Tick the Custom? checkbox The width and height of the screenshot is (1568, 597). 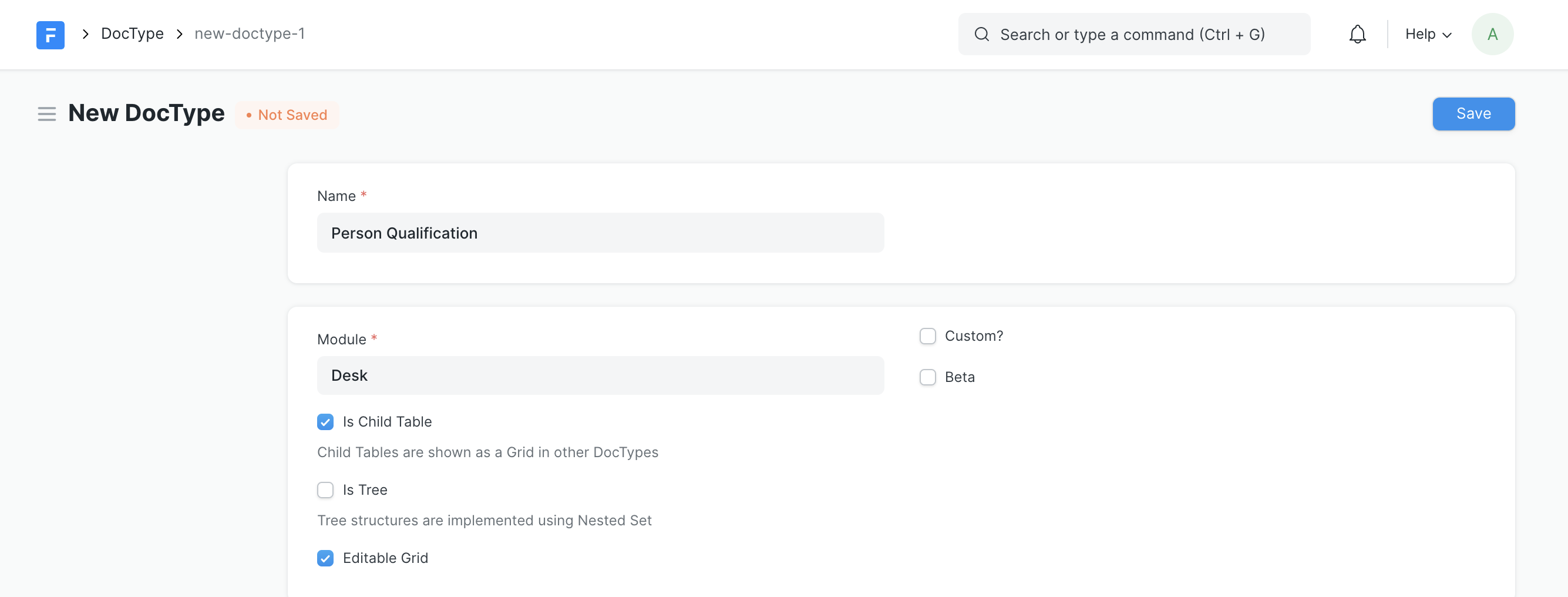[x=927, y=336]
